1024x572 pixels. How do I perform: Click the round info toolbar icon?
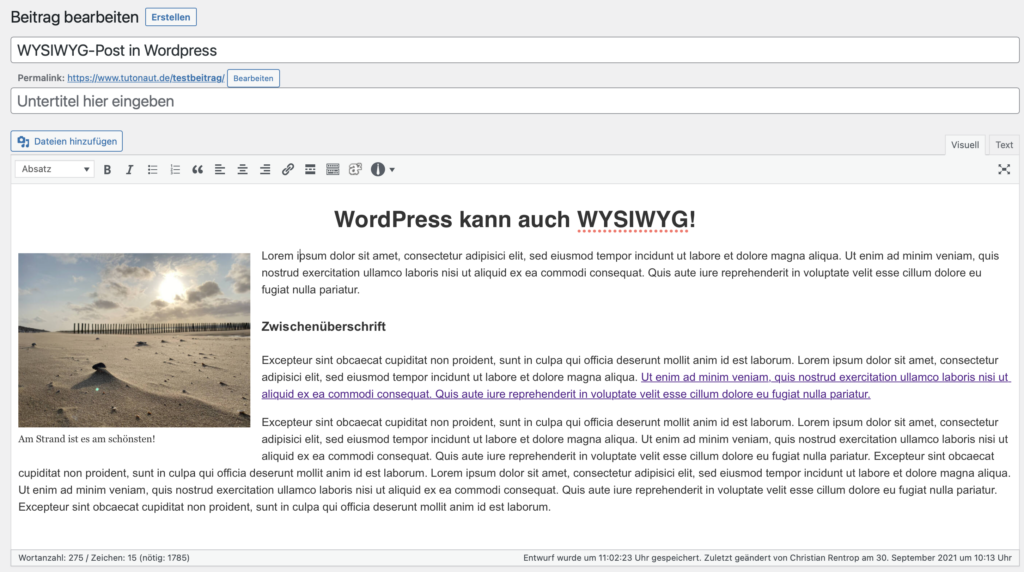[x=377, y=170]
